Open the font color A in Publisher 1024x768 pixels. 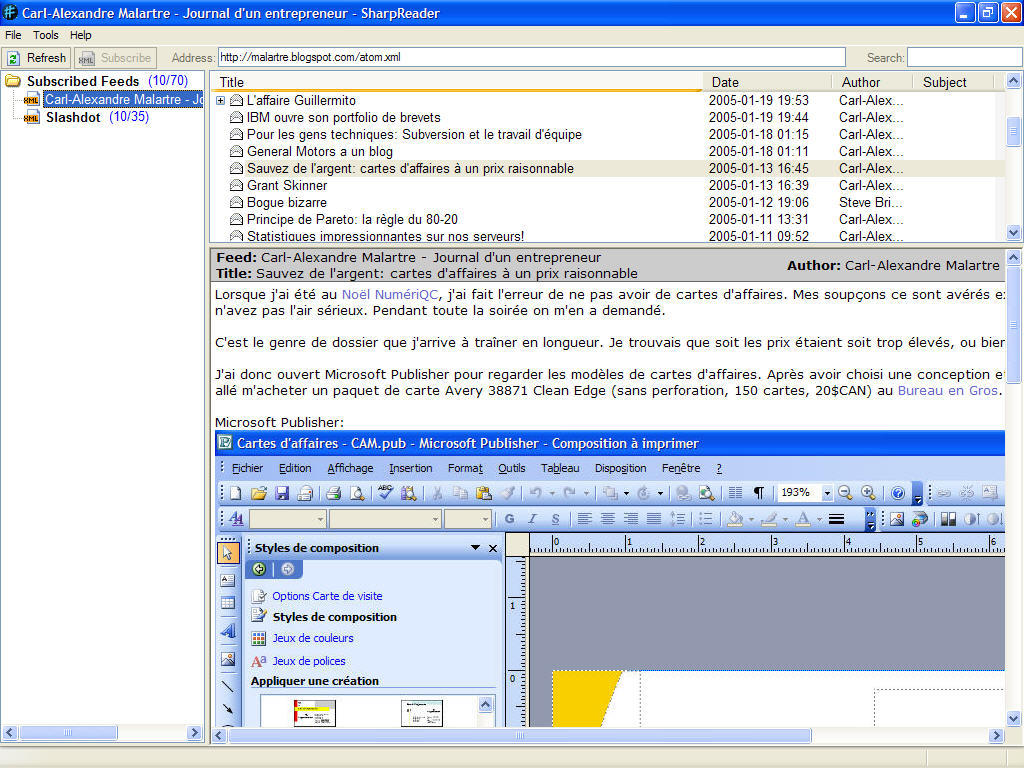tap(803, 519)
